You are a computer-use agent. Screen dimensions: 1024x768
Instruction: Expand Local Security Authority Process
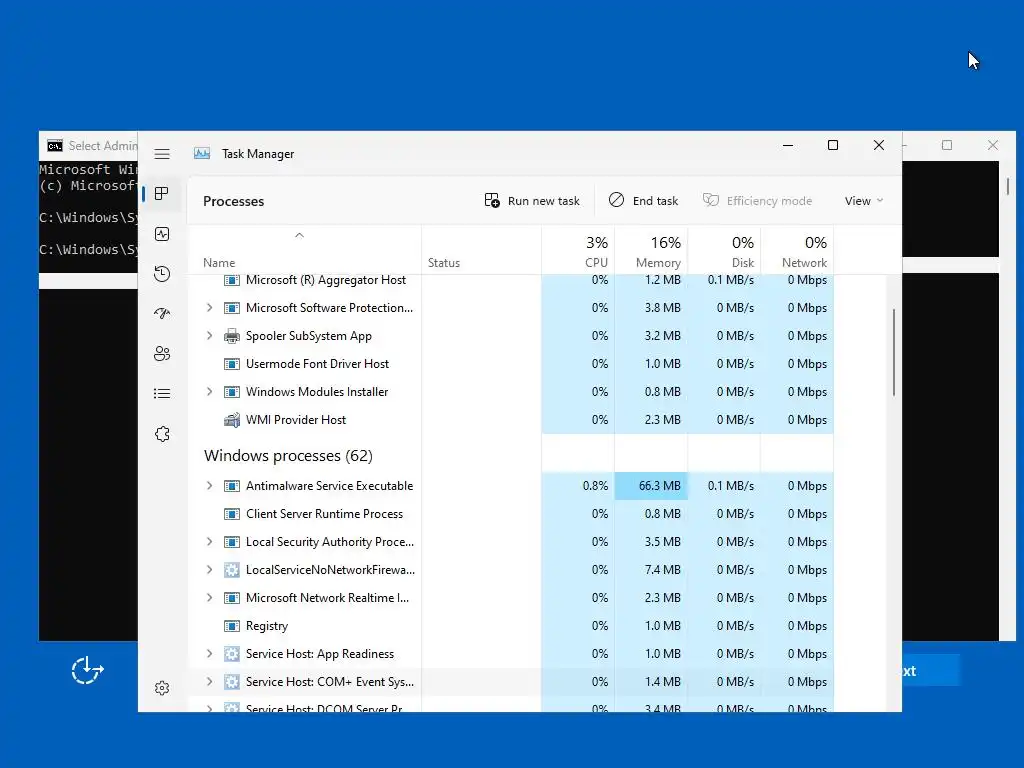[x=209, y=542]
